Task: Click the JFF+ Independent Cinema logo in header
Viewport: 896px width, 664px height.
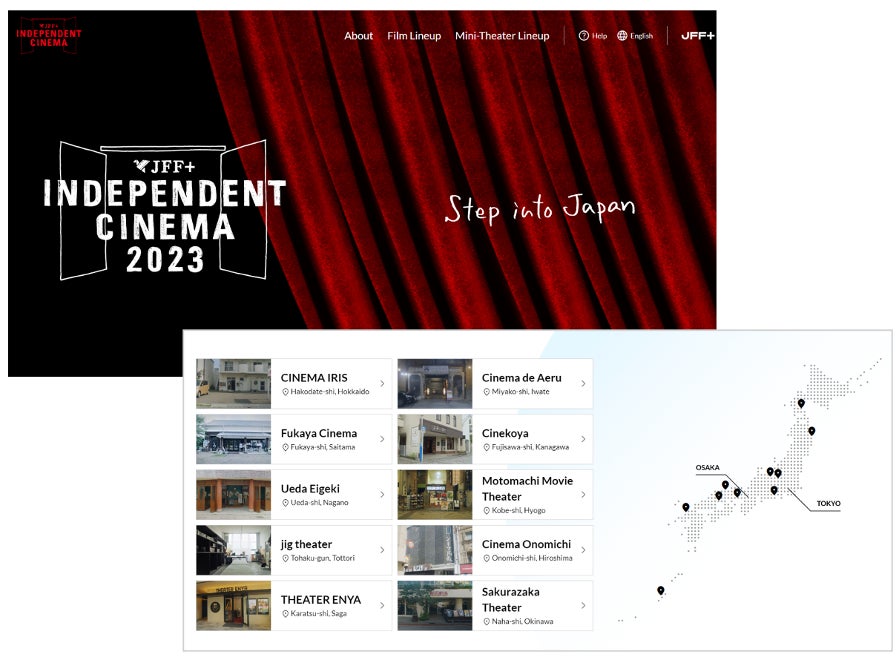Action: point(49,35)
